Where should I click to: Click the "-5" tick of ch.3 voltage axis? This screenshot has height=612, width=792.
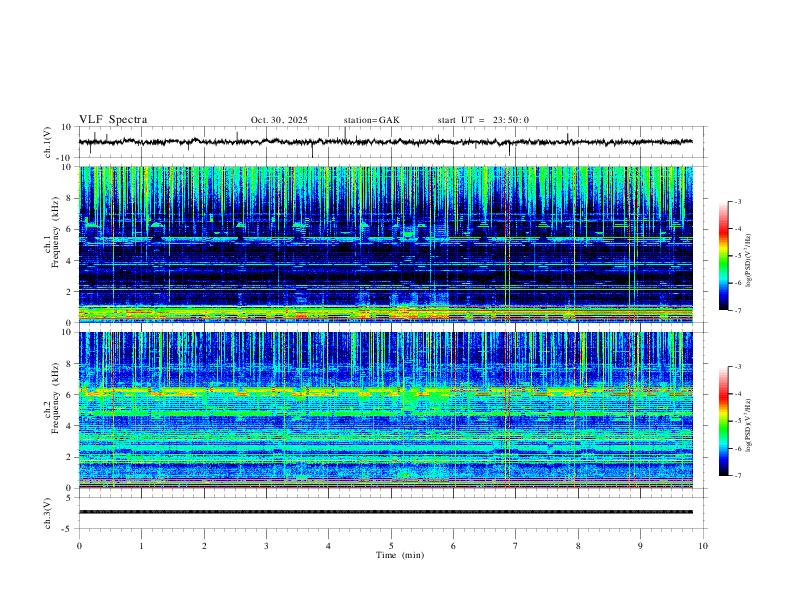[x=67, y=529]
